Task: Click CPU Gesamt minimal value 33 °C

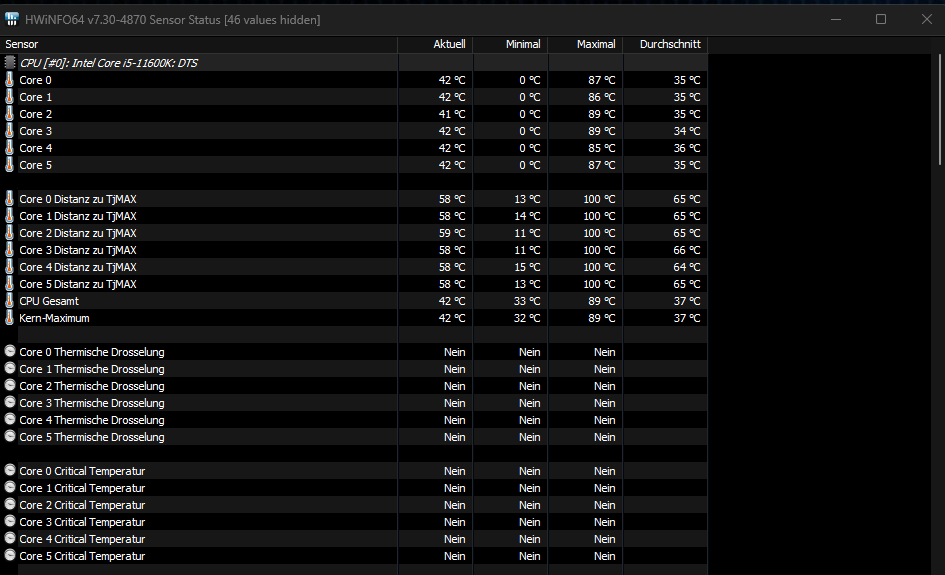Action: pyautogui.click(x=527, y=301)
